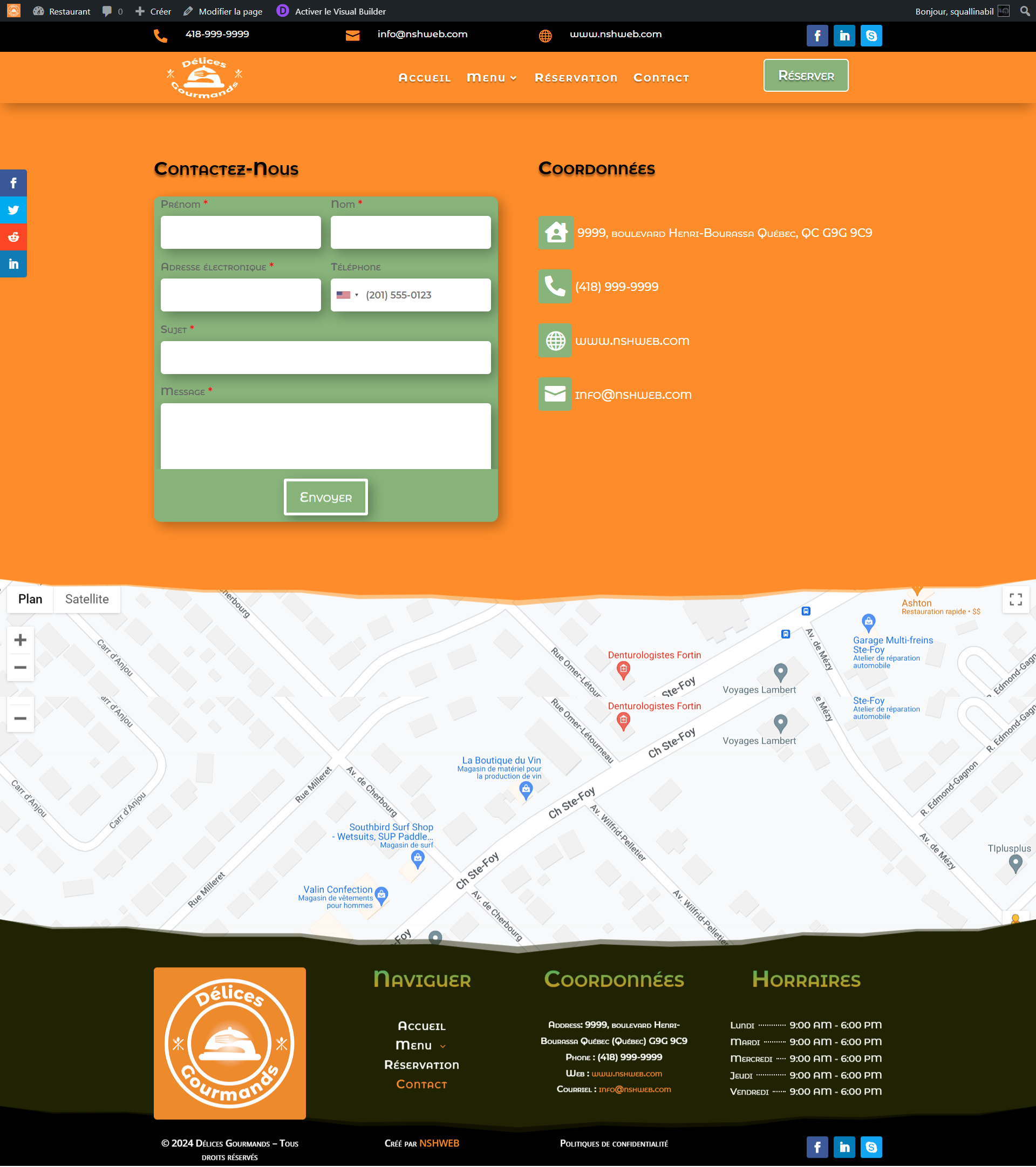Click the Facebook share icon in left sidebar

[x=13, y=184]
